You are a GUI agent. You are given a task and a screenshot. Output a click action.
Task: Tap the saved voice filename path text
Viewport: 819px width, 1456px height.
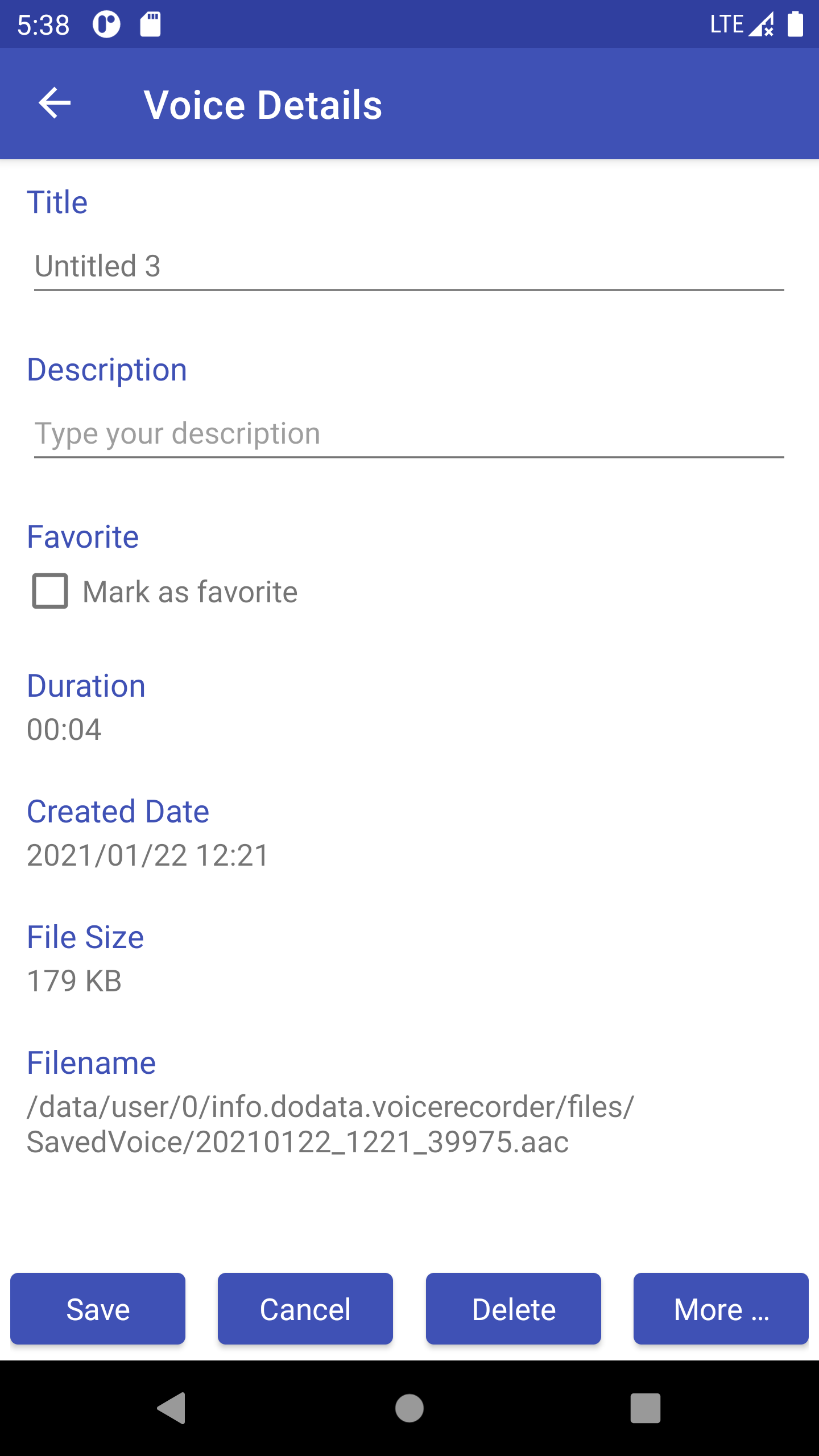coord(330,1124)
